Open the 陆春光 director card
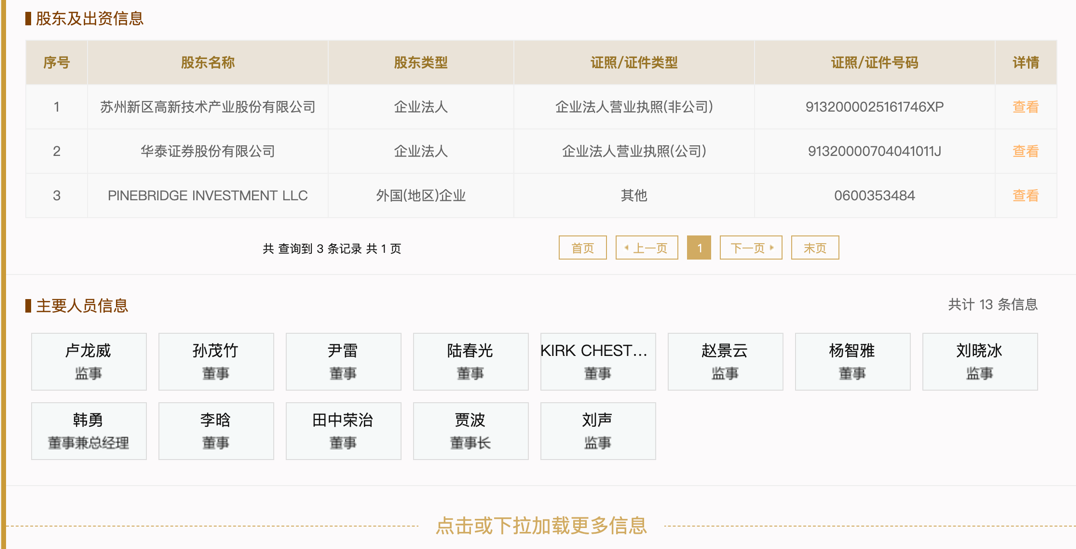This screenshot has height=549, width=1076. coord(470,361)
